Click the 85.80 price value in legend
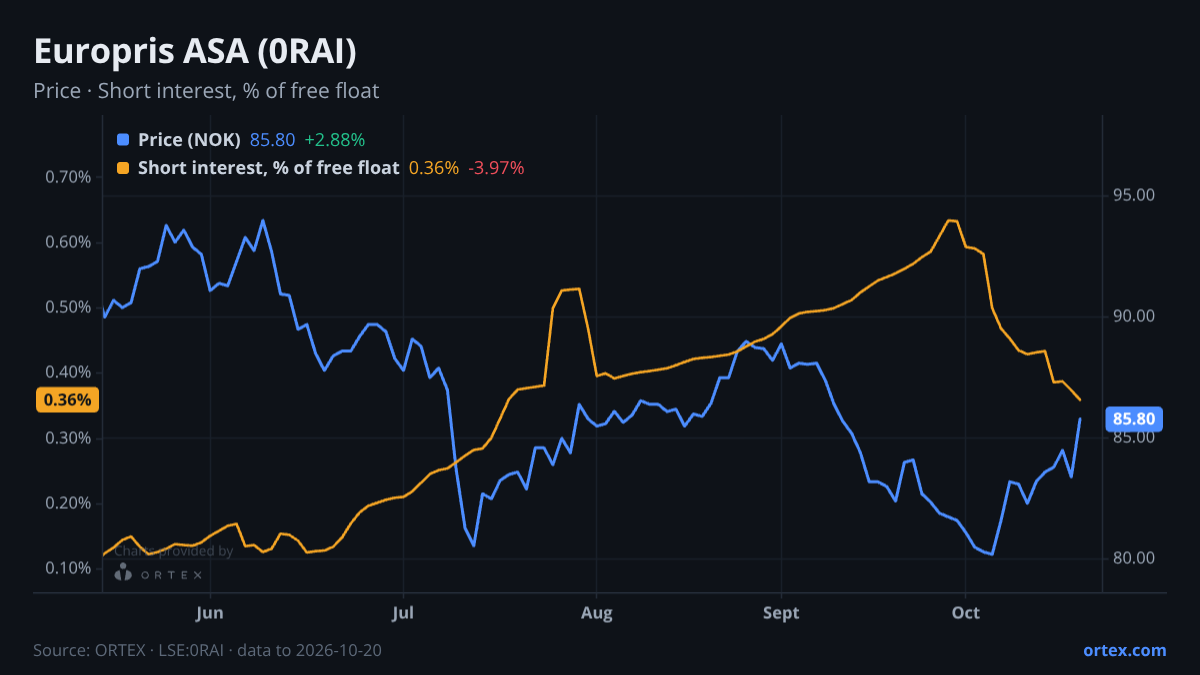1200x675 pixels. pyautogui.click(x=272, y=140)
